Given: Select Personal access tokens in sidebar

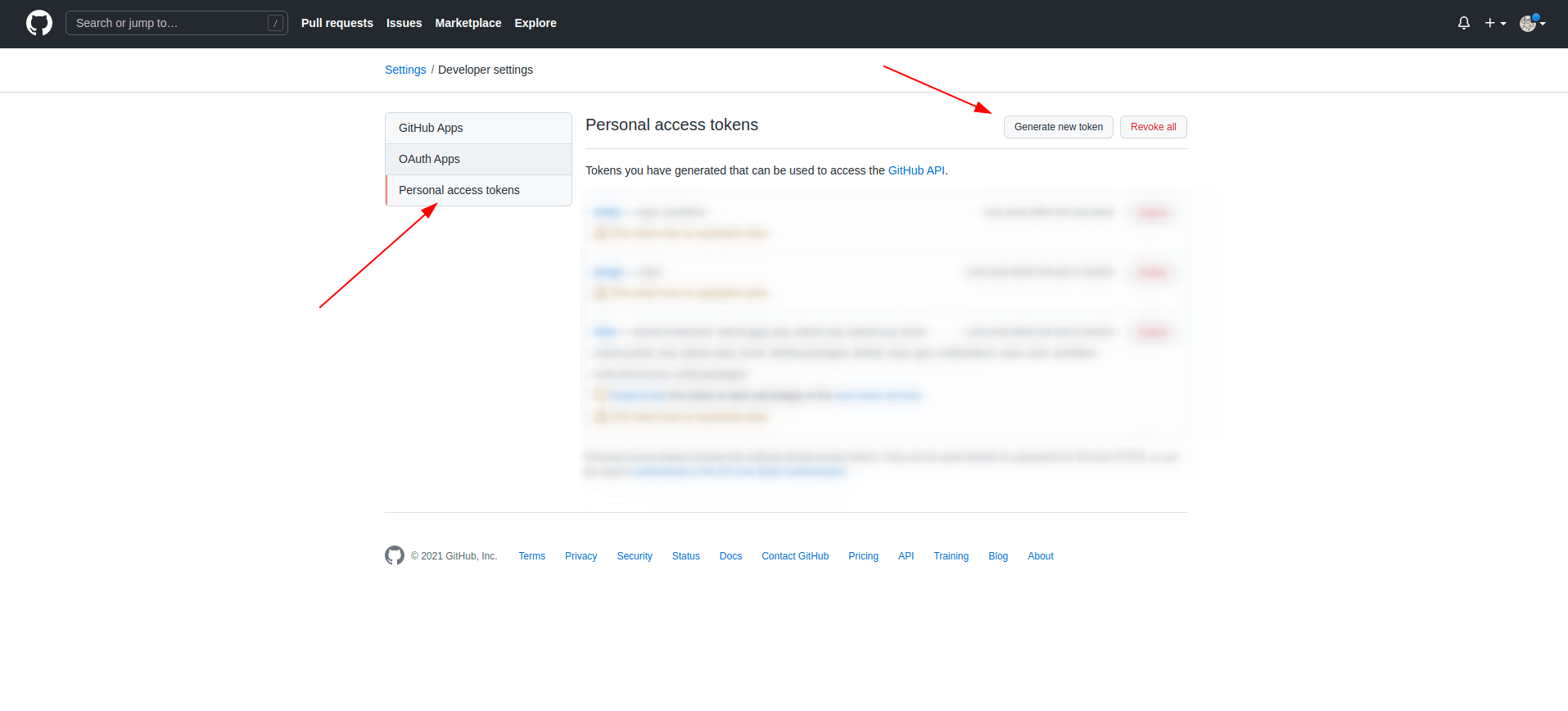Looking at the screenshot, I should [459, 190].
